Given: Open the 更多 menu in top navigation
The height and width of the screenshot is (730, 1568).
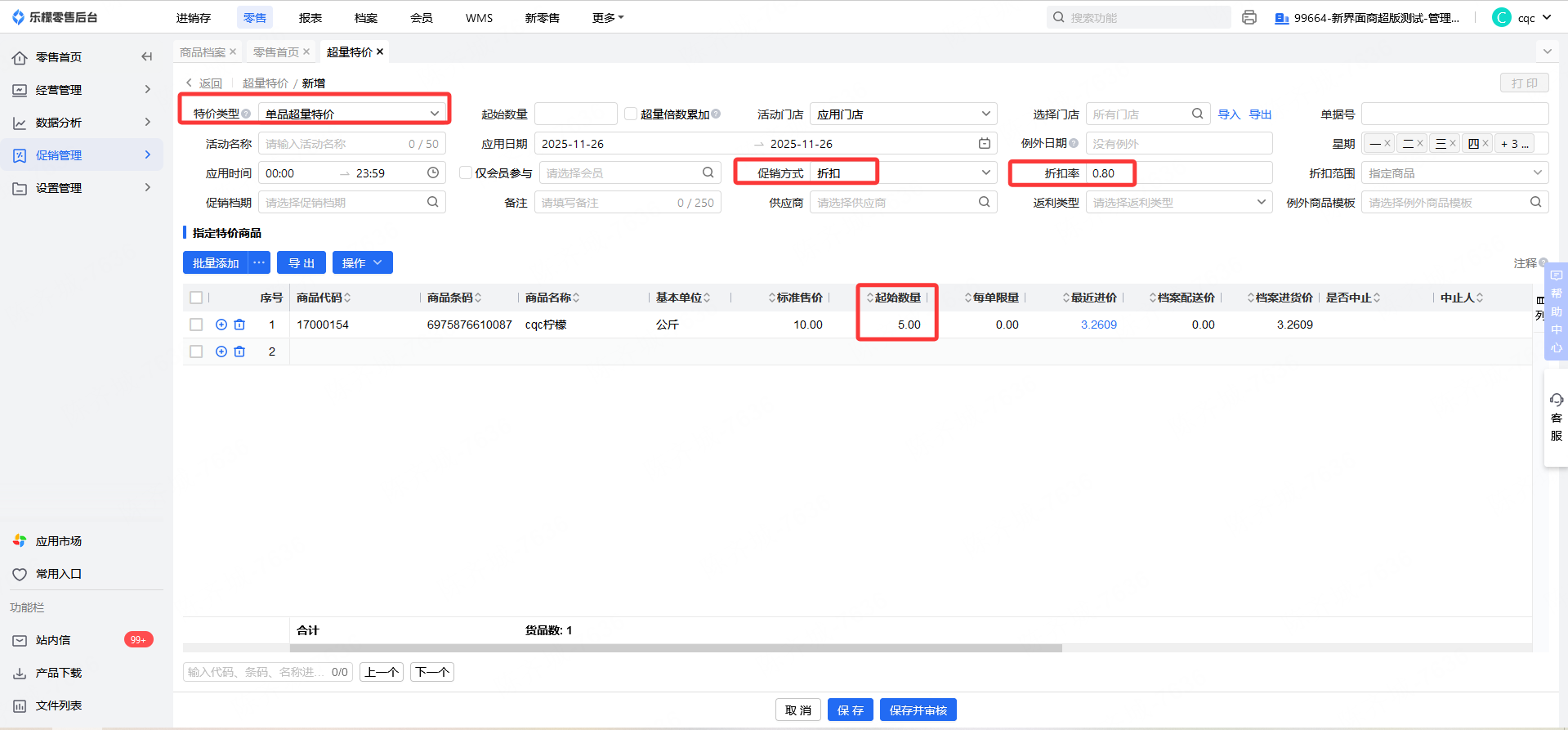Looking at the screenshot, I should click(608, 17).
